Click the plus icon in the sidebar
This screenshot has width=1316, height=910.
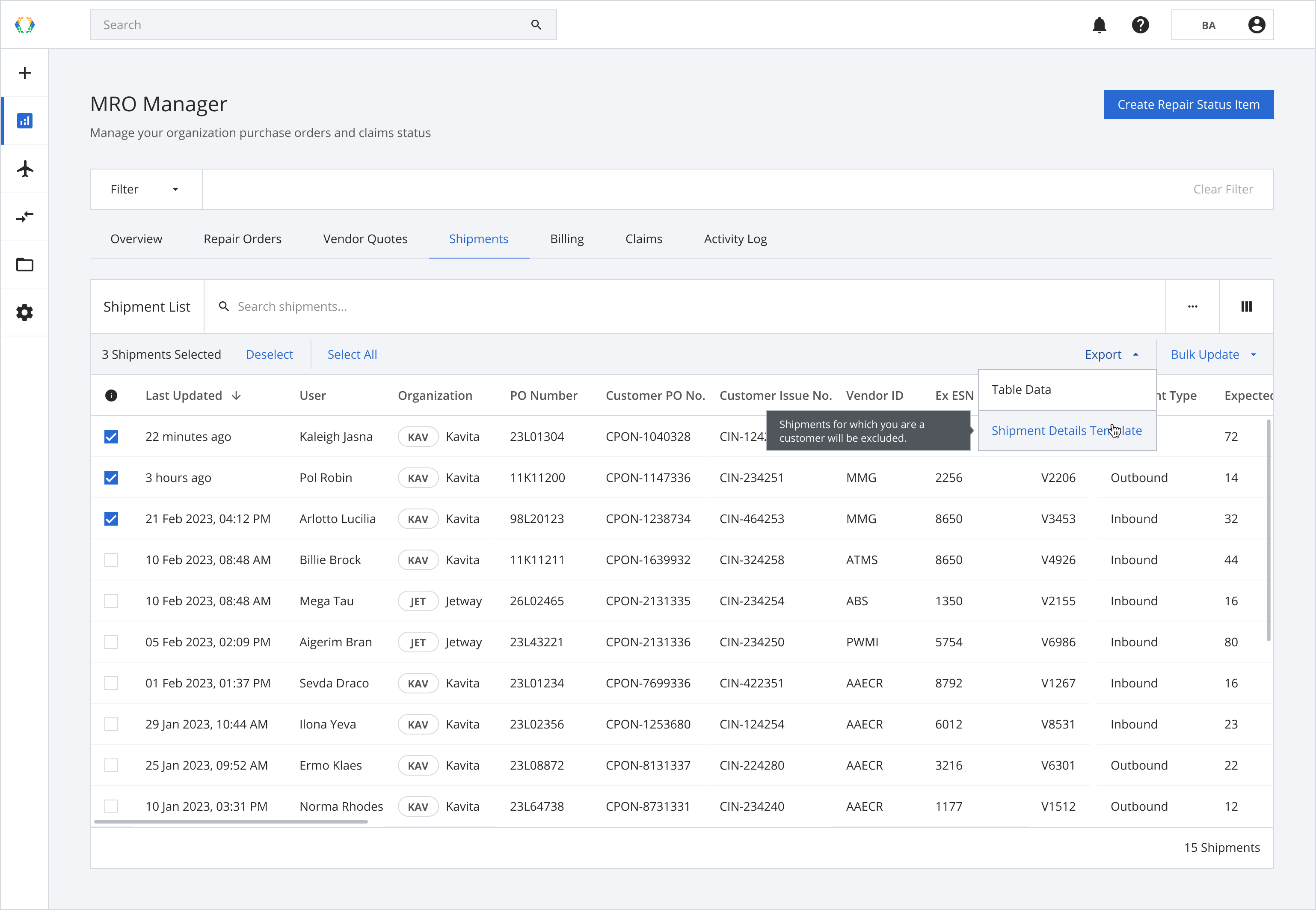tap(24, 72)
